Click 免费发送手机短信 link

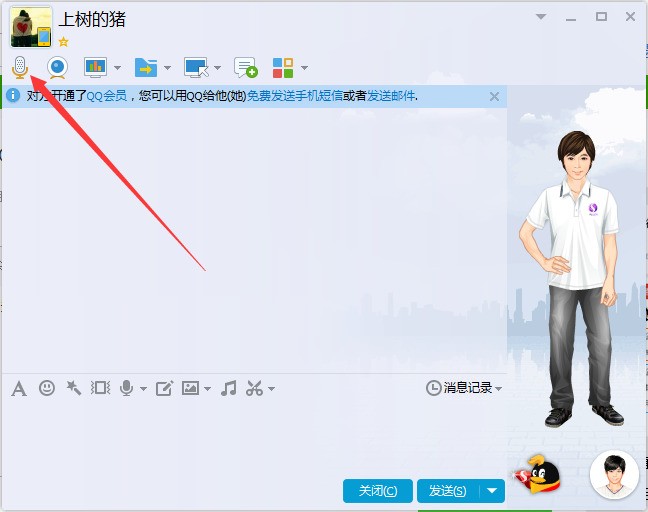click(x=295, y=96)
